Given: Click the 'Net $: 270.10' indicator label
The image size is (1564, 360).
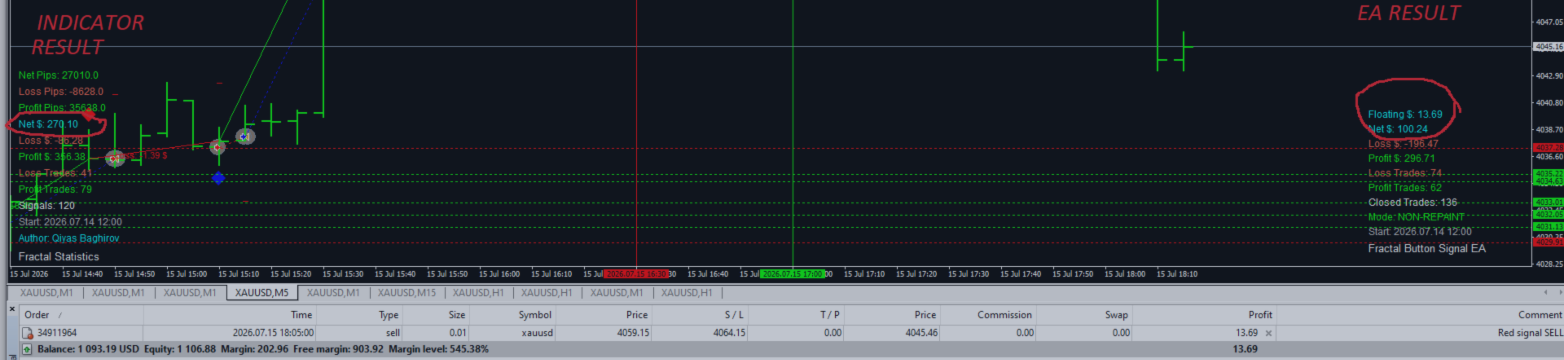Looking at the screenshot, I should click(x=49, y=124).
